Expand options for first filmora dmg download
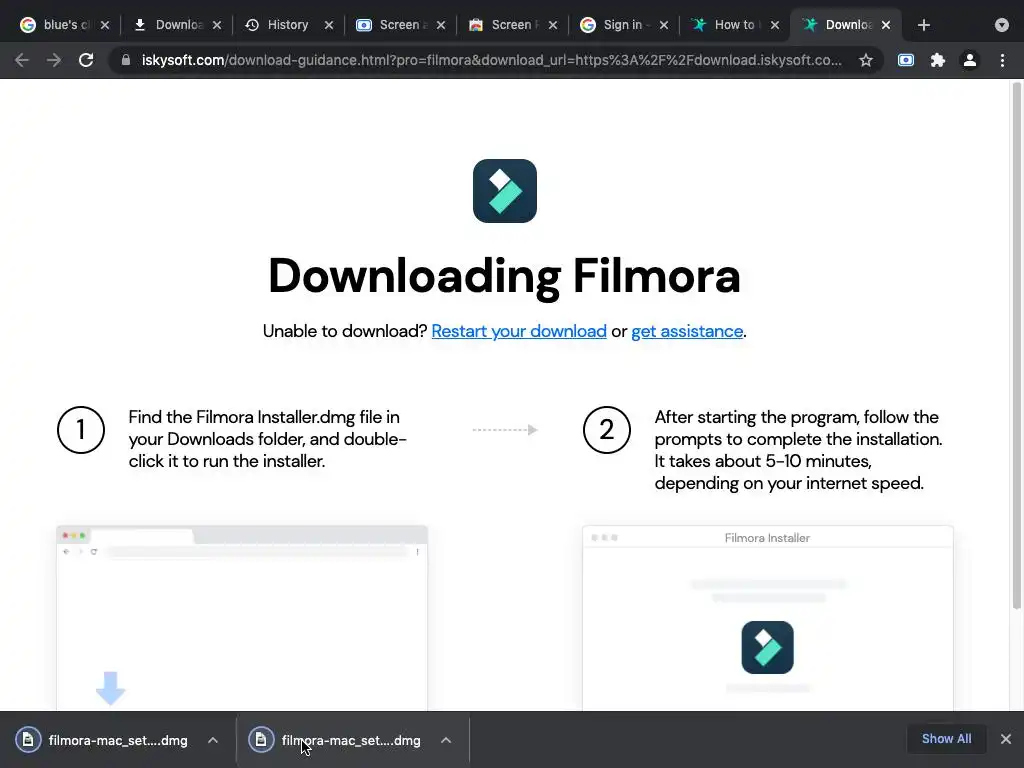1024x768 pixels. (x=213, y=740)
